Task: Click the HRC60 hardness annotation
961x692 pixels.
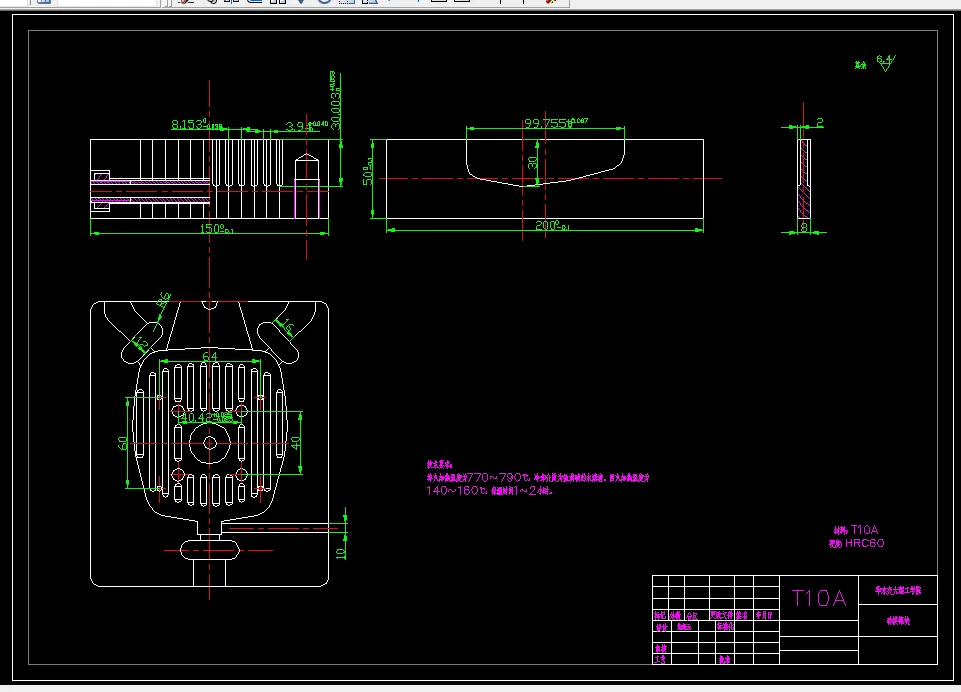Action: (x=856, y=543)
